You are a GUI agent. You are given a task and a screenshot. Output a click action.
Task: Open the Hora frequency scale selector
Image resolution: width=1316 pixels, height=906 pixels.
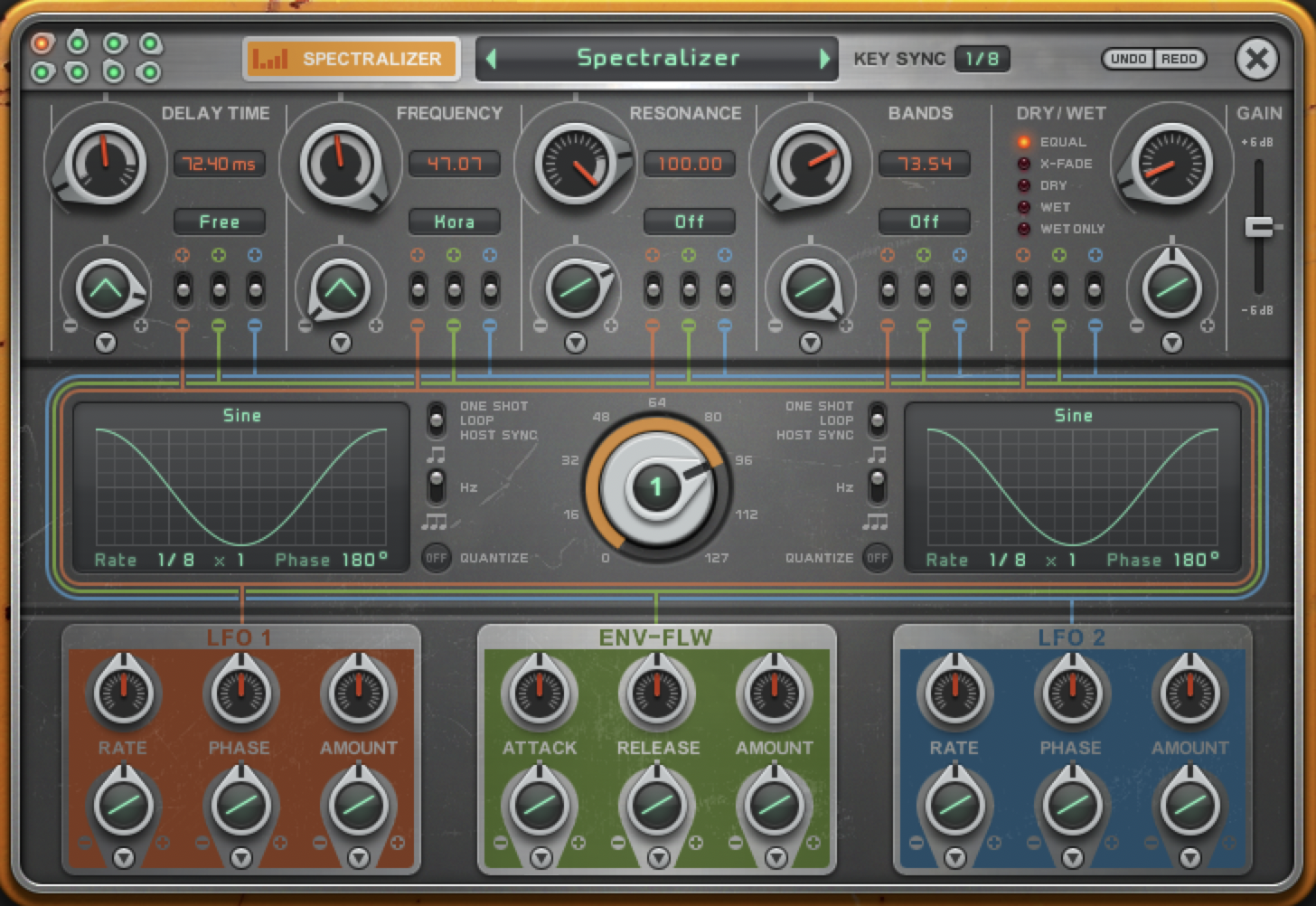point(454,222)
